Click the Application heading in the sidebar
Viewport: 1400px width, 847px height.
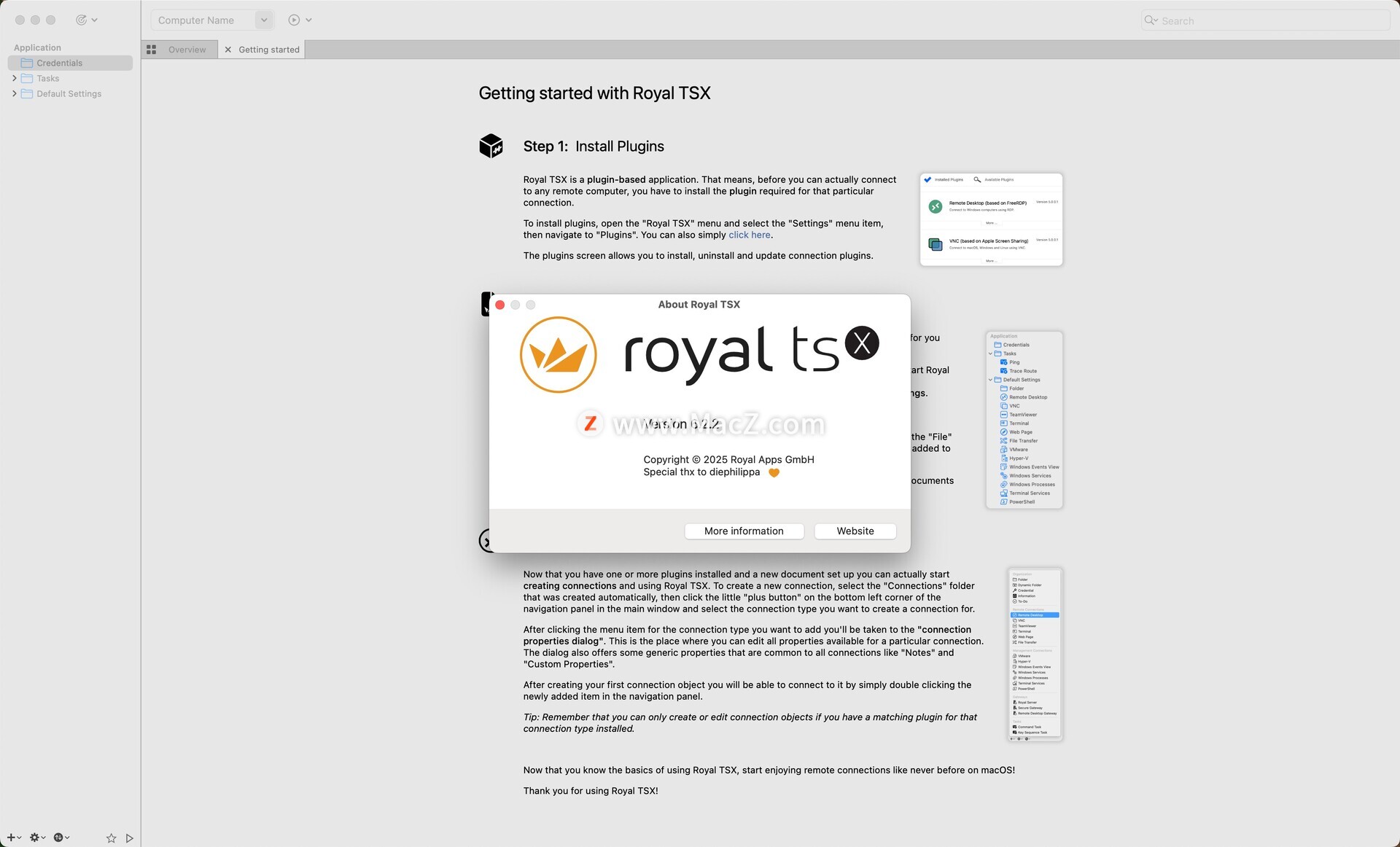tap(37, 47)
